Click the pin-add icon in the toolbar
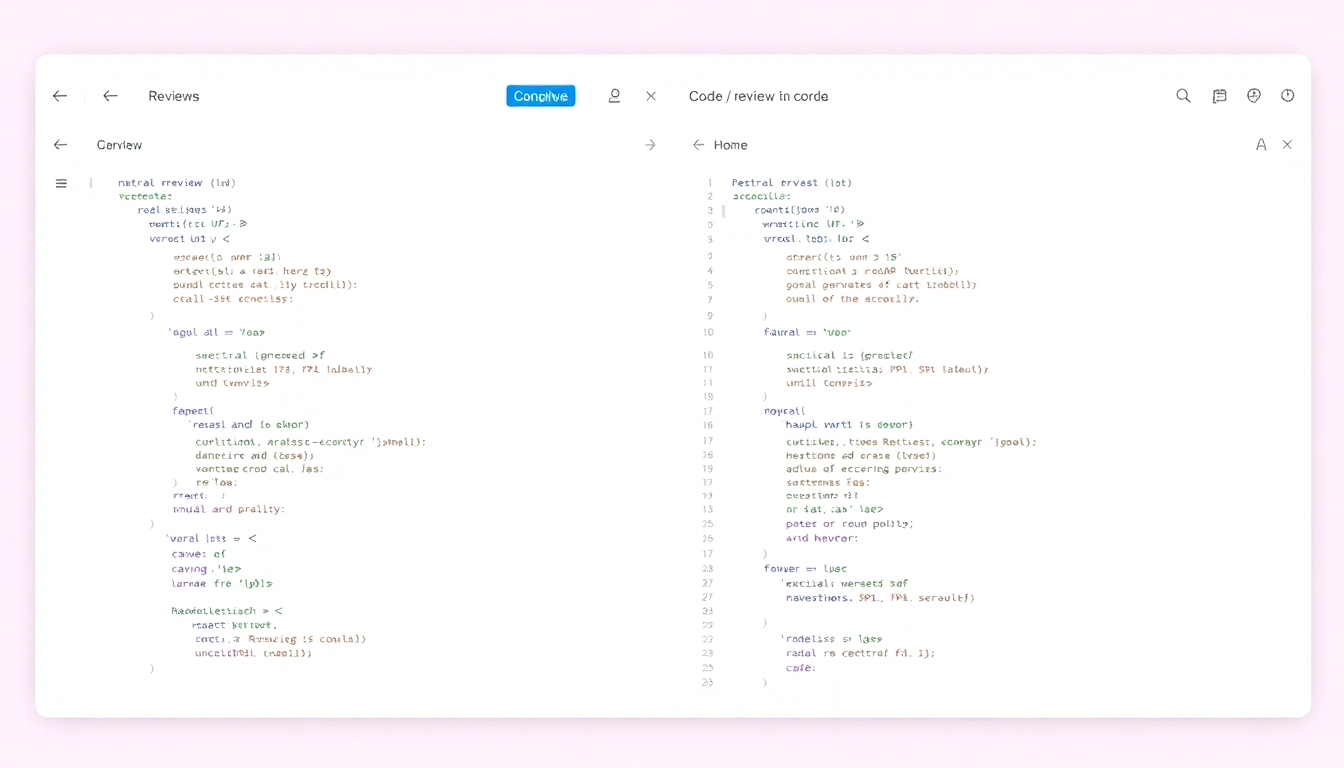This screenshot has width=1344, height=768. (x=1253, y=95)
